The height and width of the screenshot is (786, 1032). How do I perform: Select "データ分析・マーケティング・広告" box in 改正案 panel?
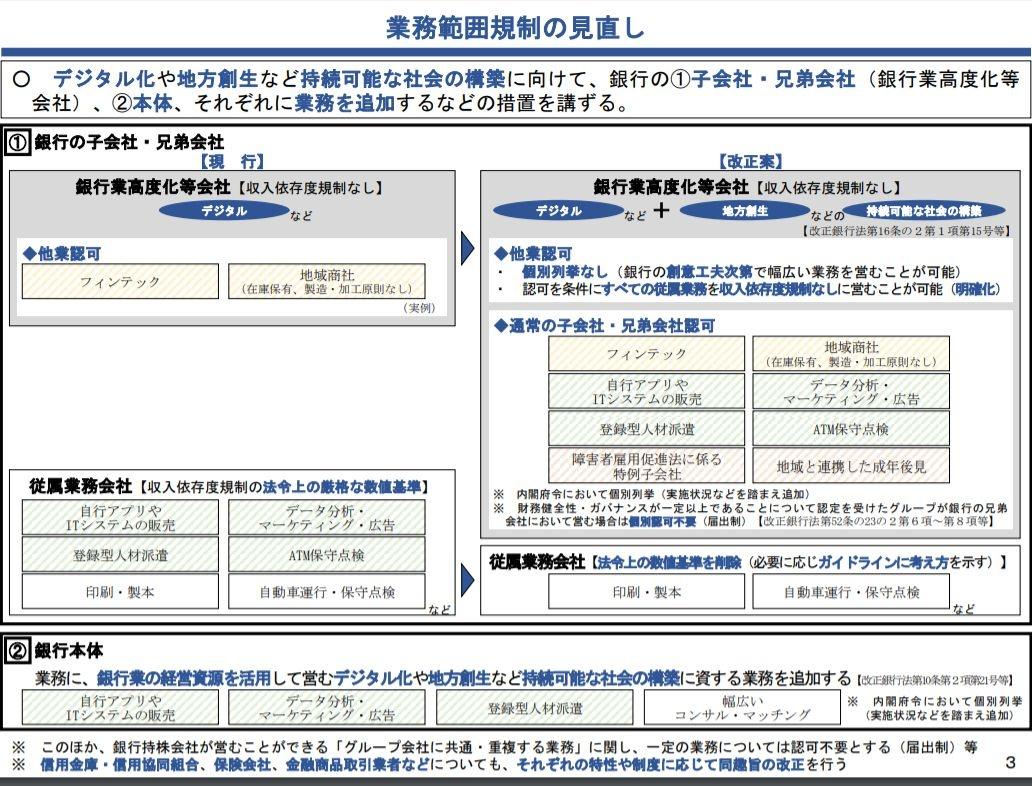coord(851,392)
